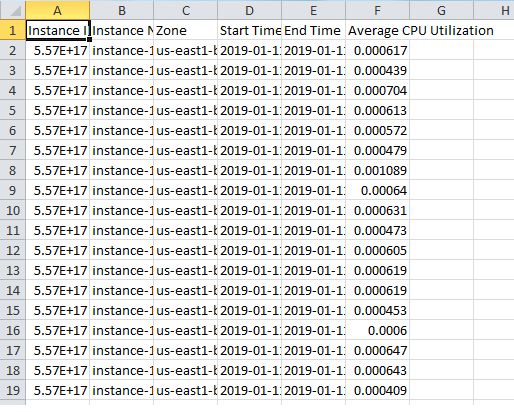
Task: Select column G header
Action: pyautogui.click(x=441, y=10)
